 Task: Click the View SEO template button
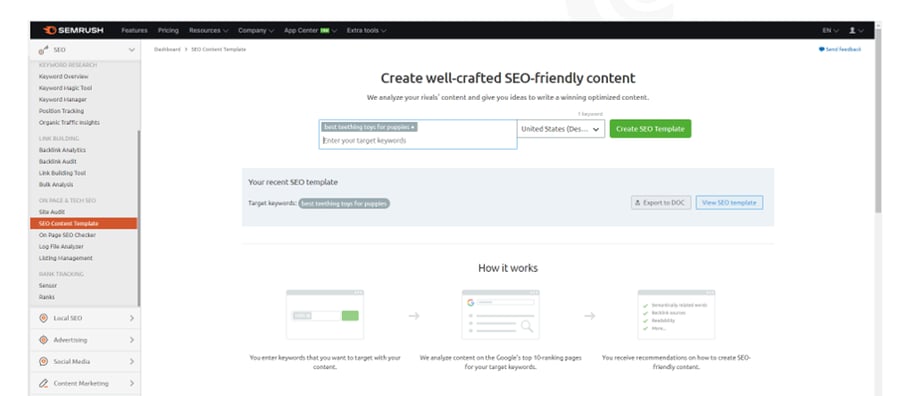point(729,203)
